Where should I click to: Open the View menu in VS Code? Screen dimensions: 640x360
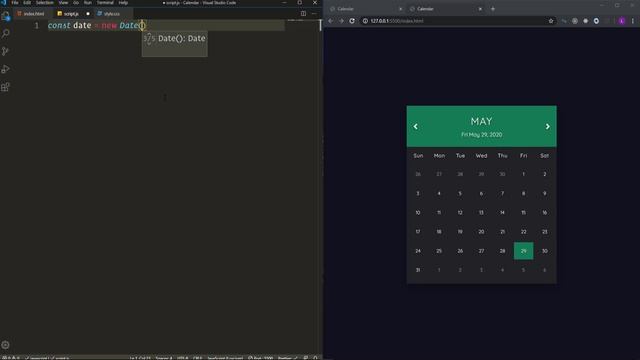pyautogui.click(x=63, y=2)
